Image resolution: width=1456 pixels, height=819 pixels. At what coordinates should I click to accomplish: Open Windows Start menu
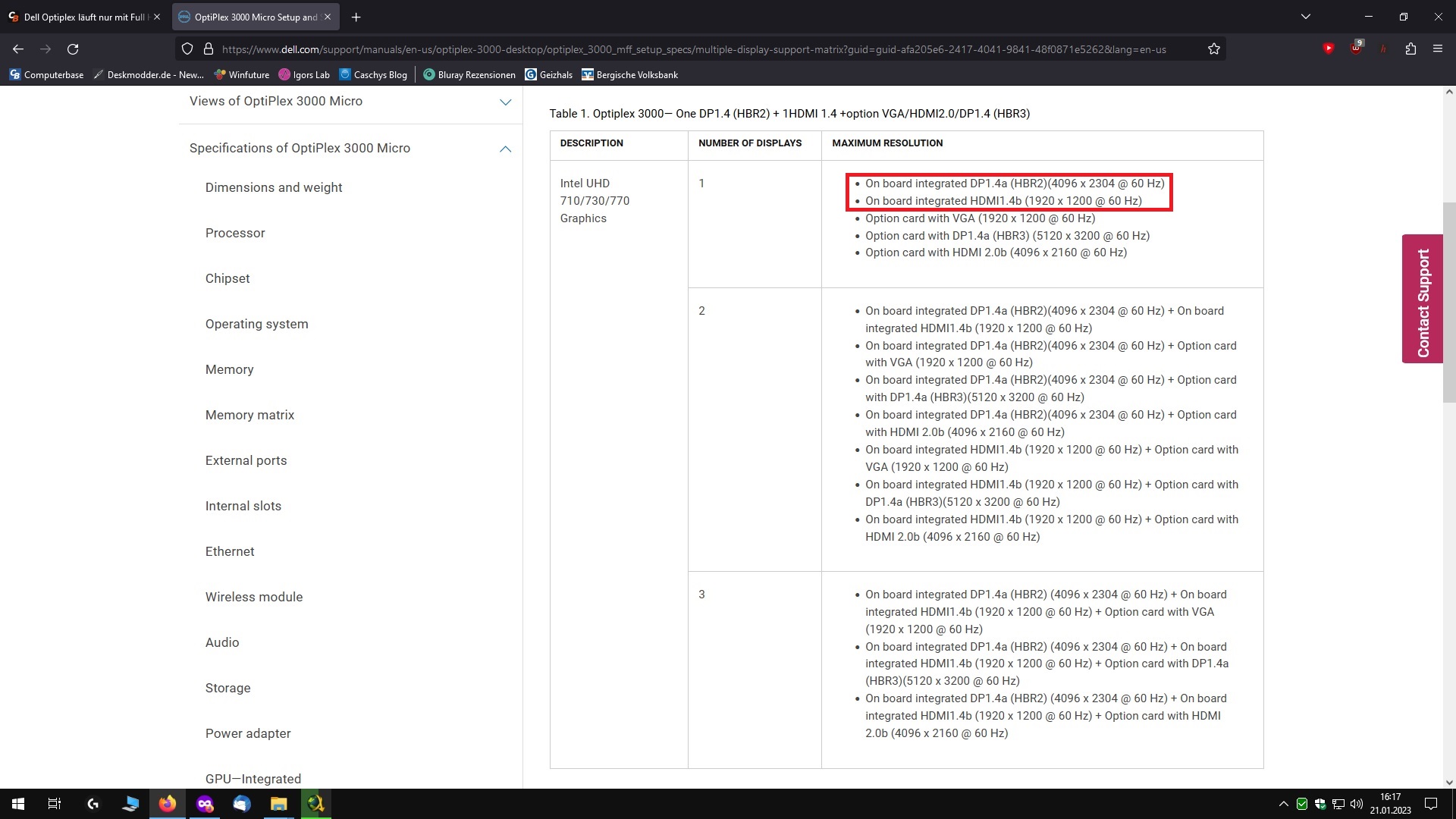[x=18, y=804]
